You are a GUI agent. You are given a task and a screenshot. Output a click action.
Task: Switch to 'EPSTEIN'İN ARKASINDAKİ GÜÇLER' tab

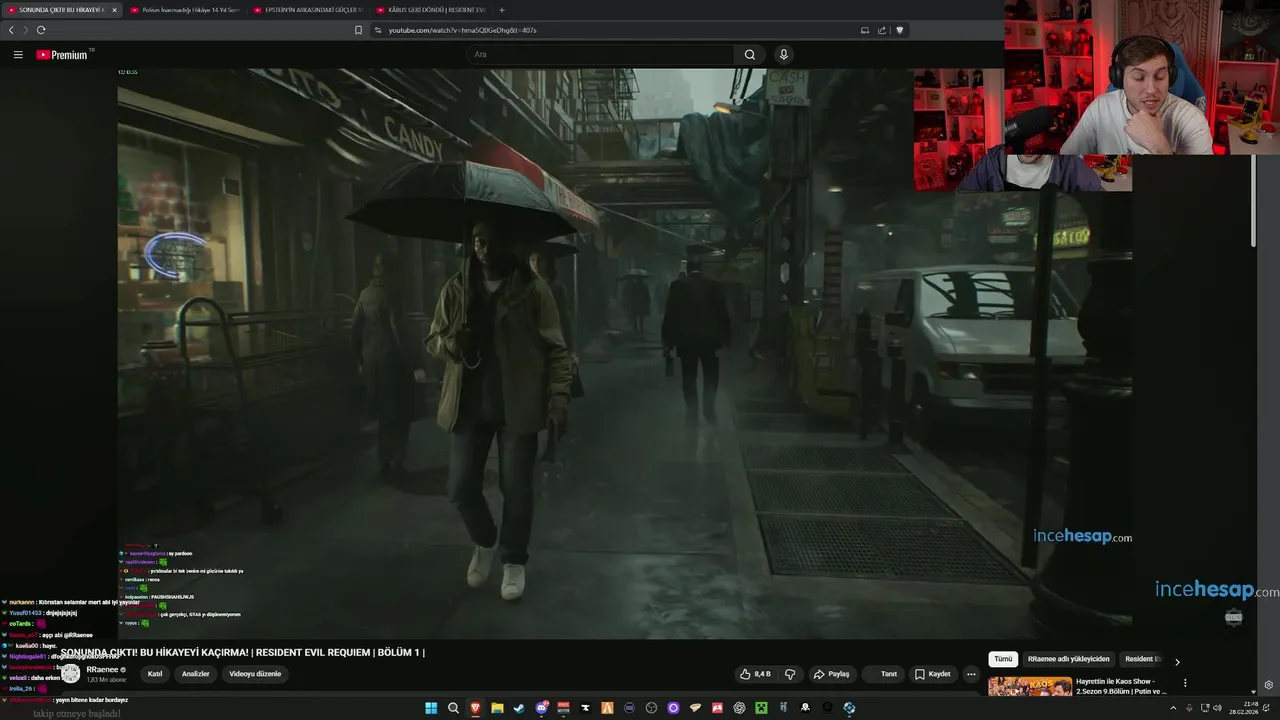tap(307, 10)
